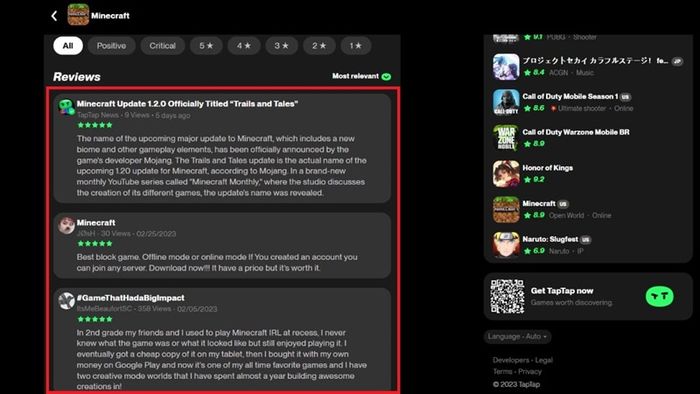Open the Honor of Kings title link

[548, 168]
